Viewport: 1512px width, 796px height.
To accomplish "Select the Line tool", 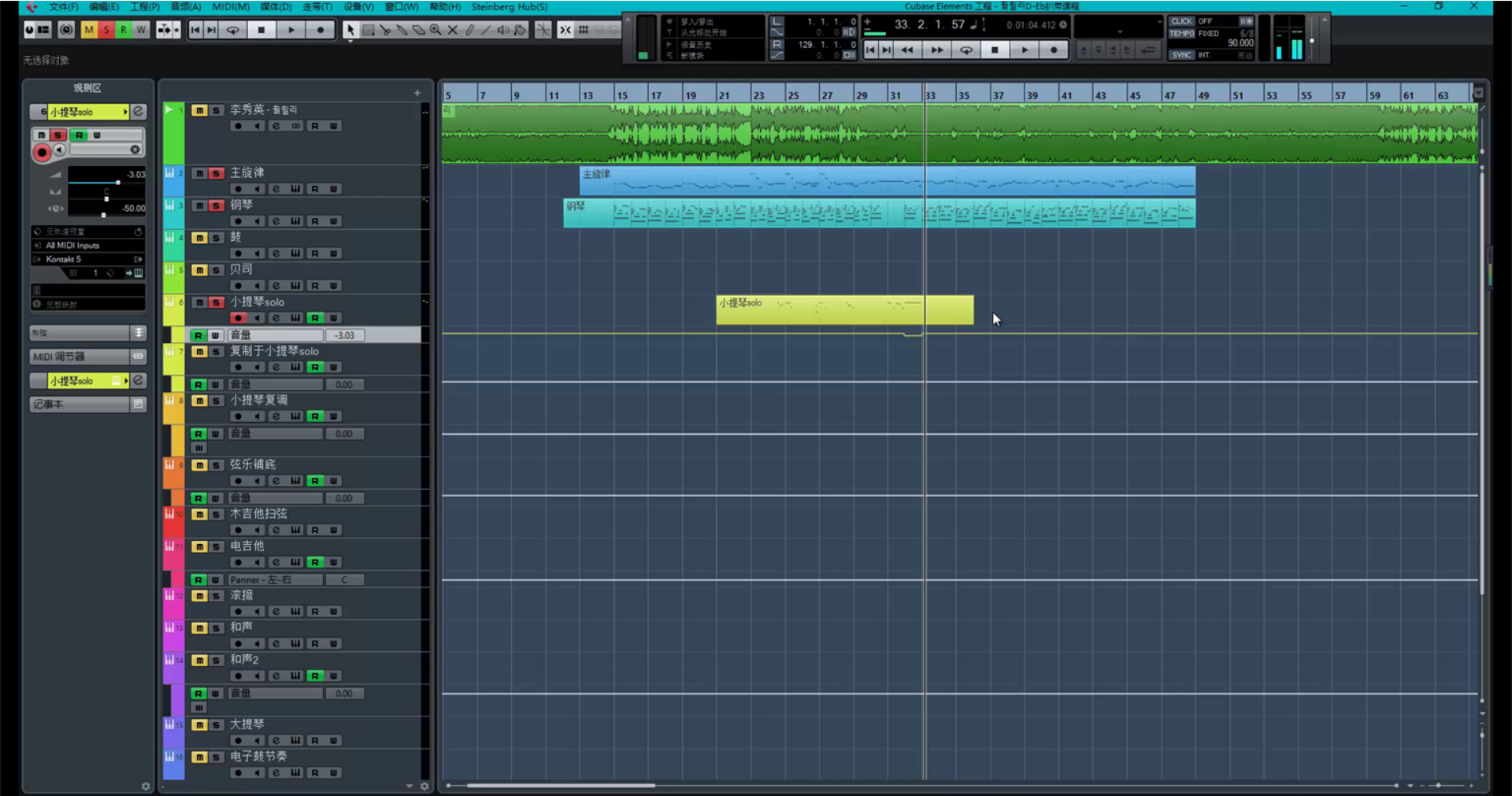I will [486, 30].
